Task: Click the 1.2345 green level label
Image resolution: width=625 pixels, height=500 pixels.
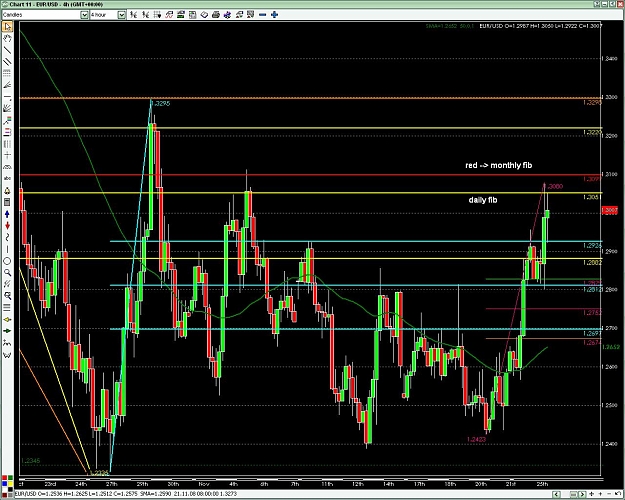Action: (30, 461)
